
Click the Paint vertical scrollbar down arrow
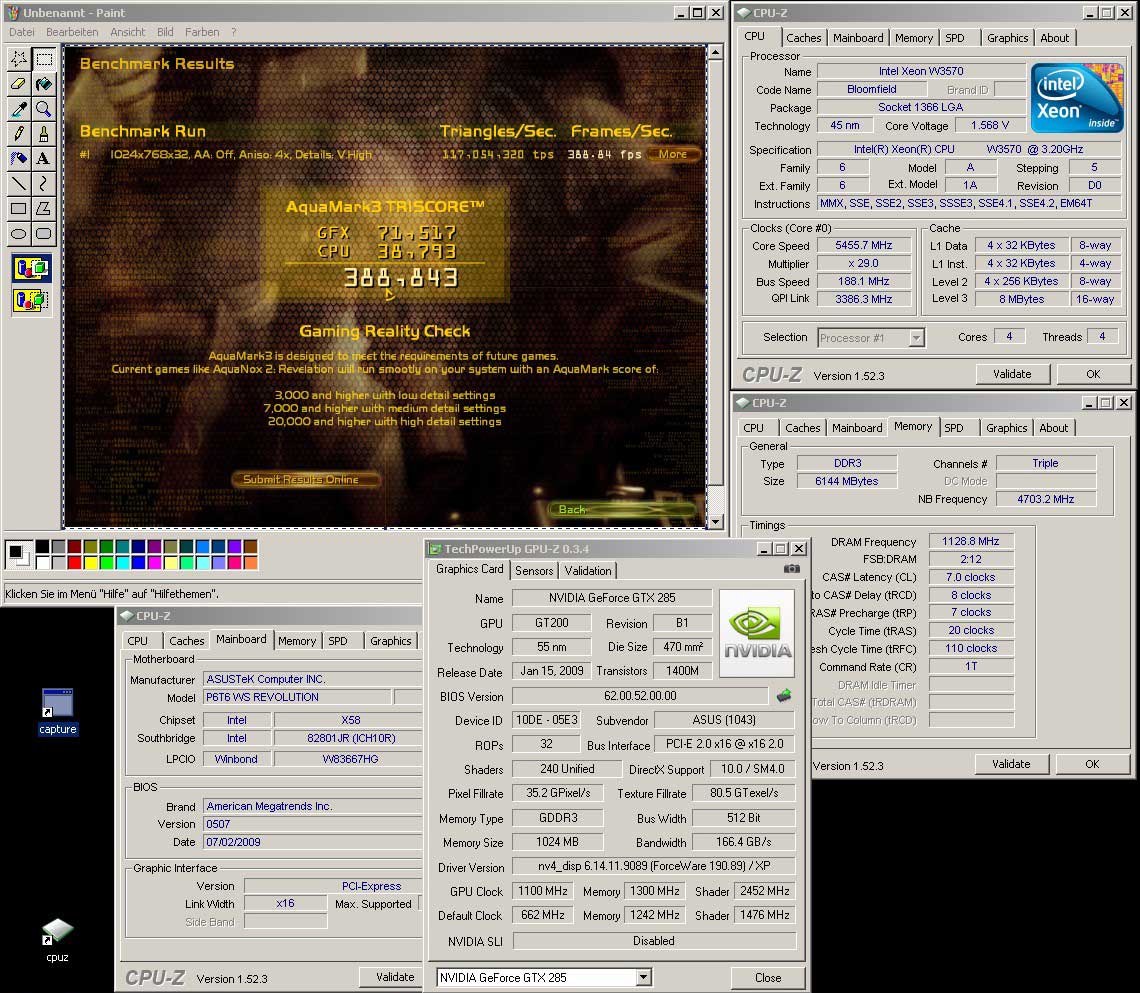(x=715, y=522)
